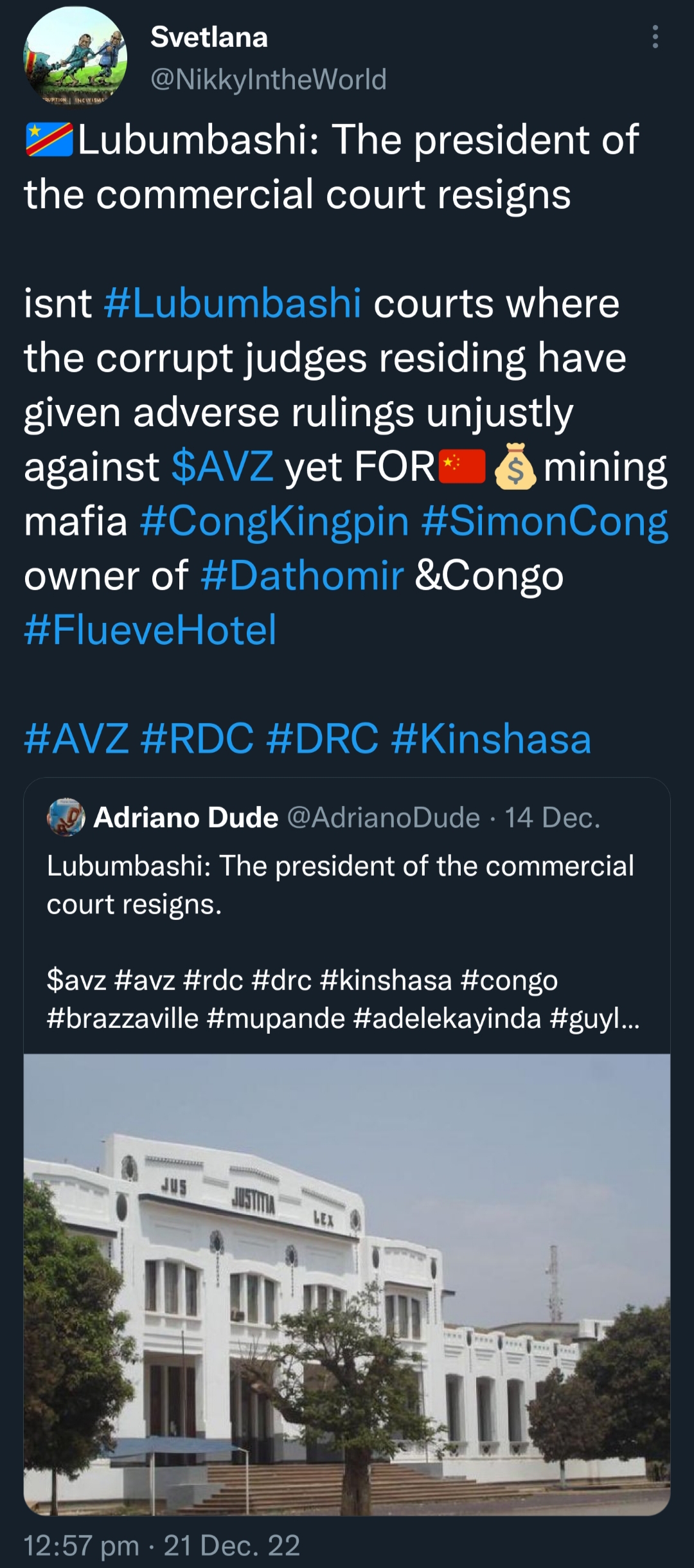The image size is (694, 1568).
Task: Open the three-dot more options menu
Action: 655,37
